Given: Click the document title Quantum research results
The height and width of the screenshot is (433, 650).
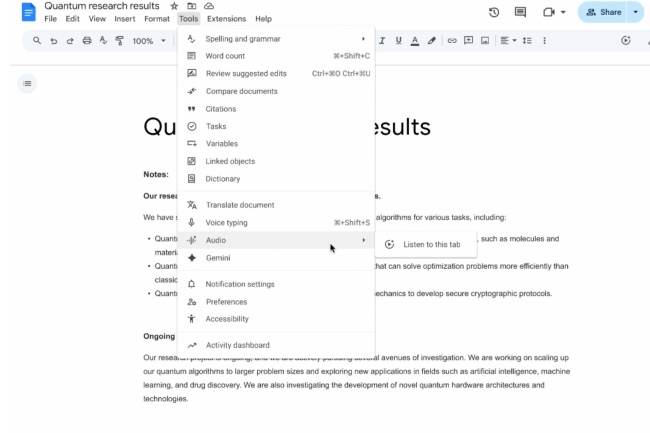Looking at the screenshot, I should tap(102, 6).
